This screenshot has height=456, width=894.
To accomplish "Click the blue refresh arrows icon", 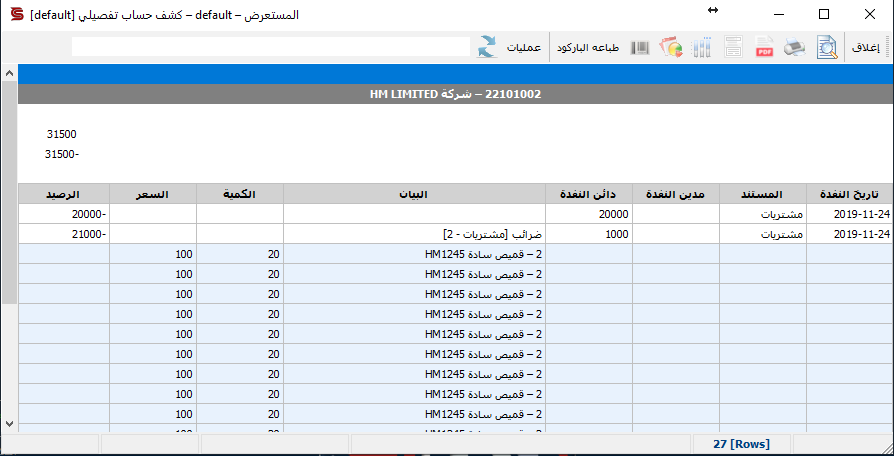I will pyautogui.click(x=487, y=47).
